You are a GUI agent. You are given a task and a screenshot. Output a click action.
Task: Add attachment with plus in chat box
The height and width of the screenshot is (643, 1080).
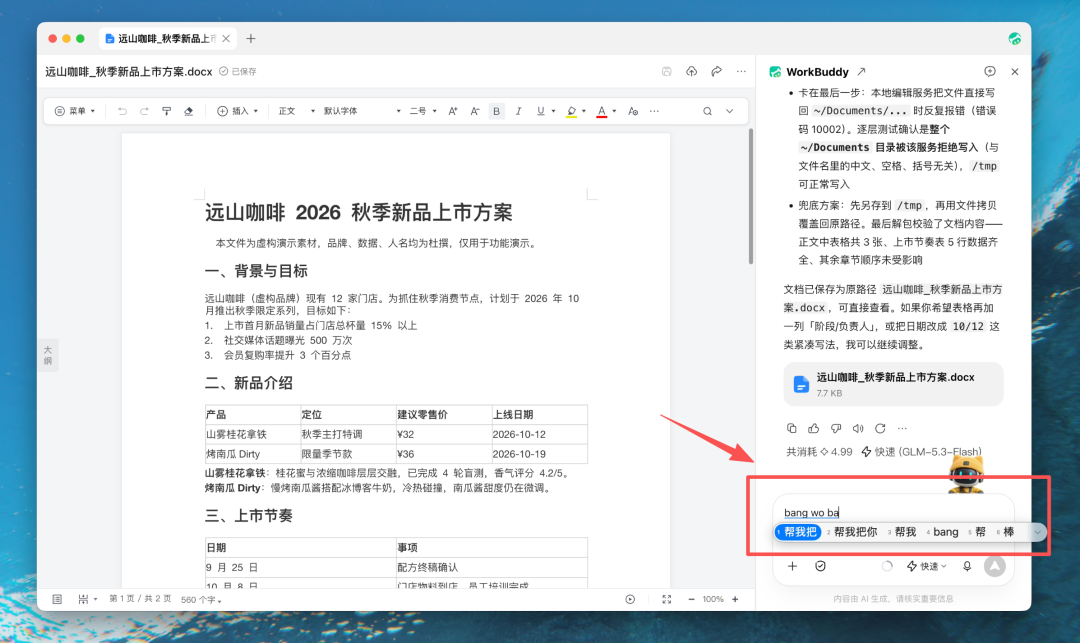click(792, 566)
